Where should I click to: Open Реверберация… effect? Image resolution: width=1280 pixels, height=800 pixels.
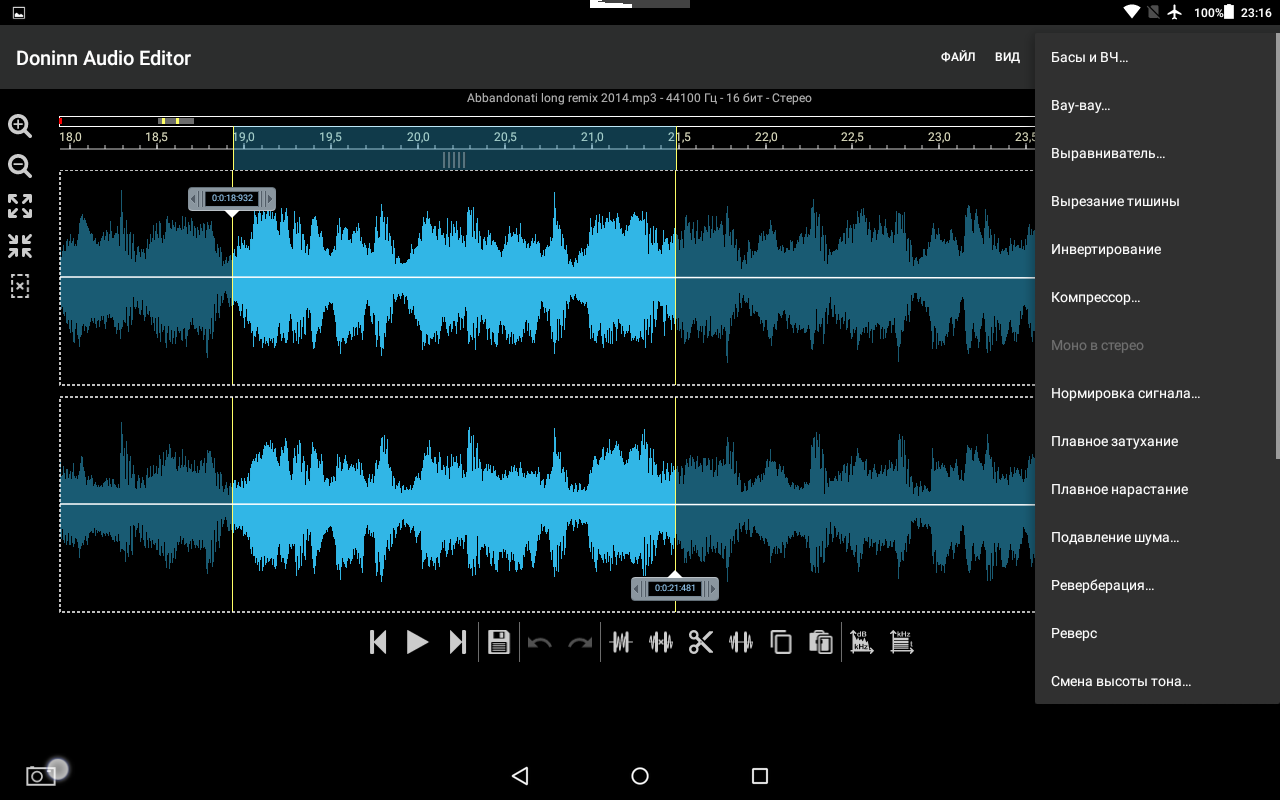[x=1157, y=585]
